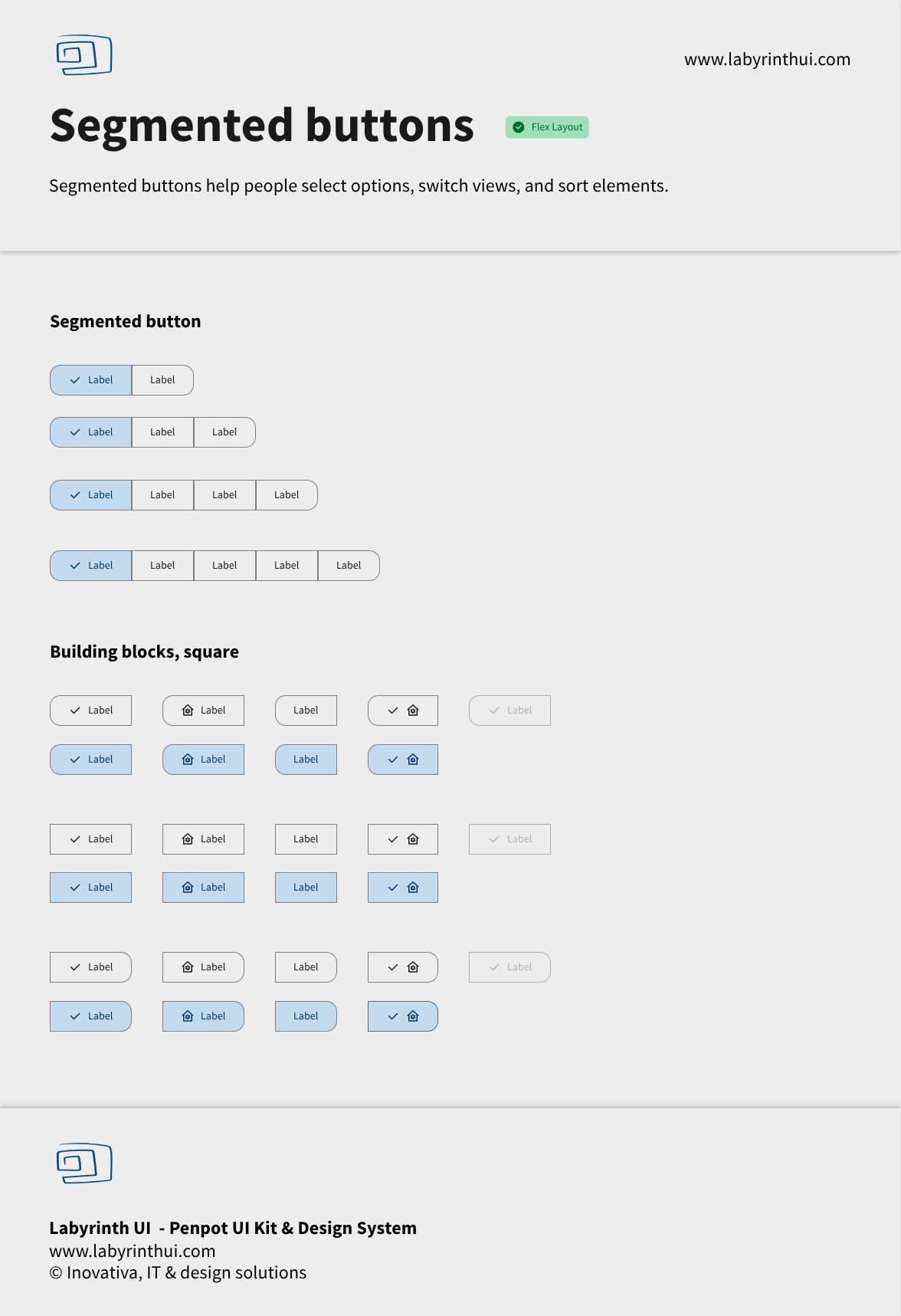Image resolution: width=901 pixels, height=1316 pixels.
Task: Open www.labyrinthui.com link in the footer
Action: [133, 1251]
